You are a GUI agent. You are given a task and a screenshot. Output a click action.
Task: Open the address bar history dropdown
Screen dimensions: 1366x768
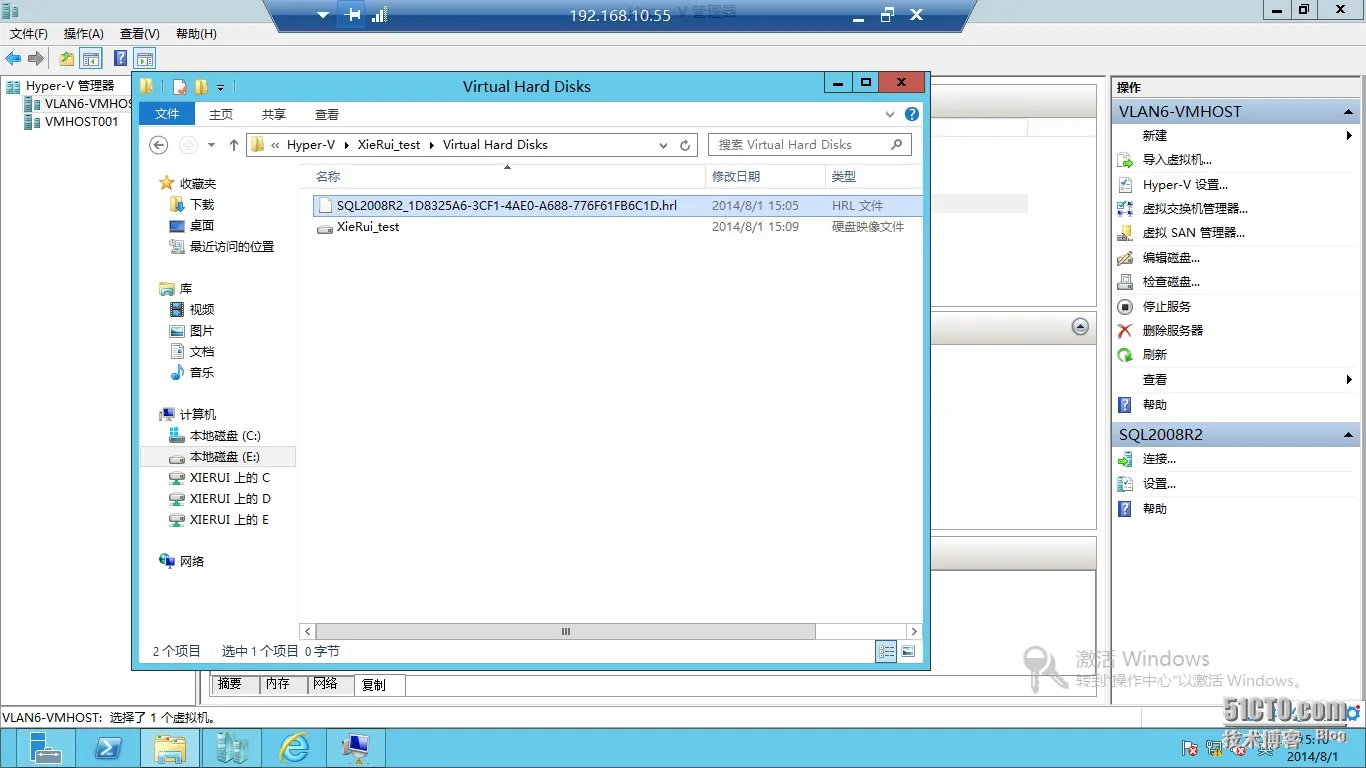click(x=663, y=145)
